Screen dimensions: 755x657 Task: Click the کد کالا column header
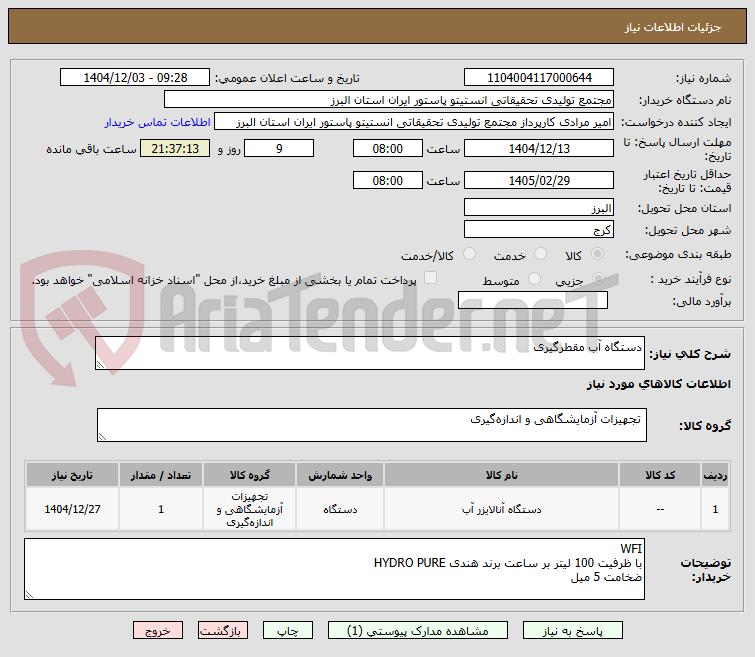click(x=660, y=475)
